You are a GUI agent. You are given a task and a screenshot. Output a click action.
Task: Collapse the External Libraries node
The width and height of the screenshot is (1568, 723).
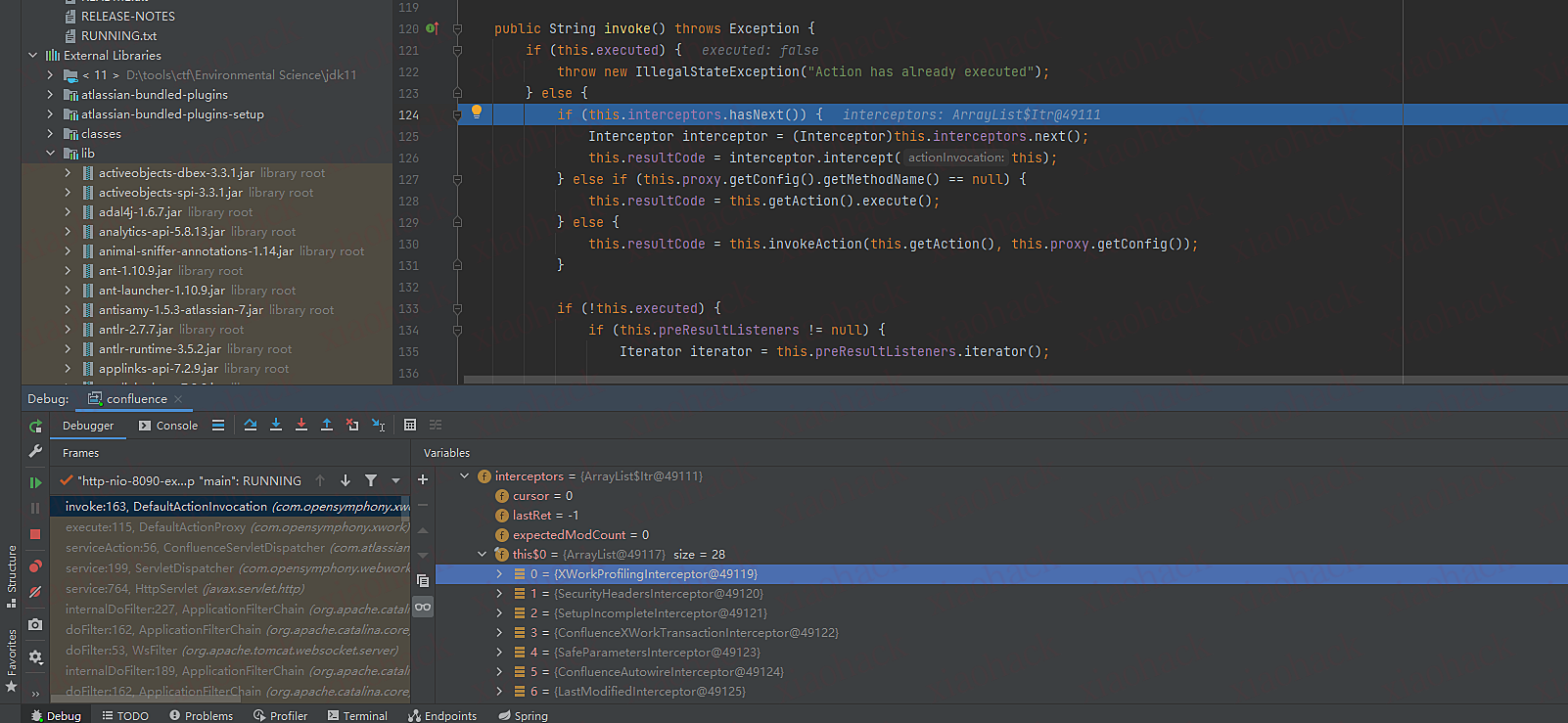pyautogui.click(x=32, y=56)
